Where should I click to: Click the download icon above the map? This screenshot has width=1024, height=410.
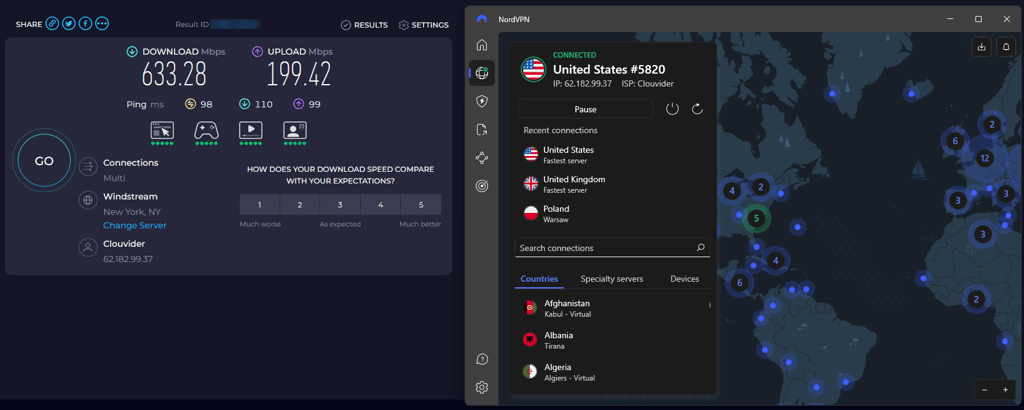point(982,46)
